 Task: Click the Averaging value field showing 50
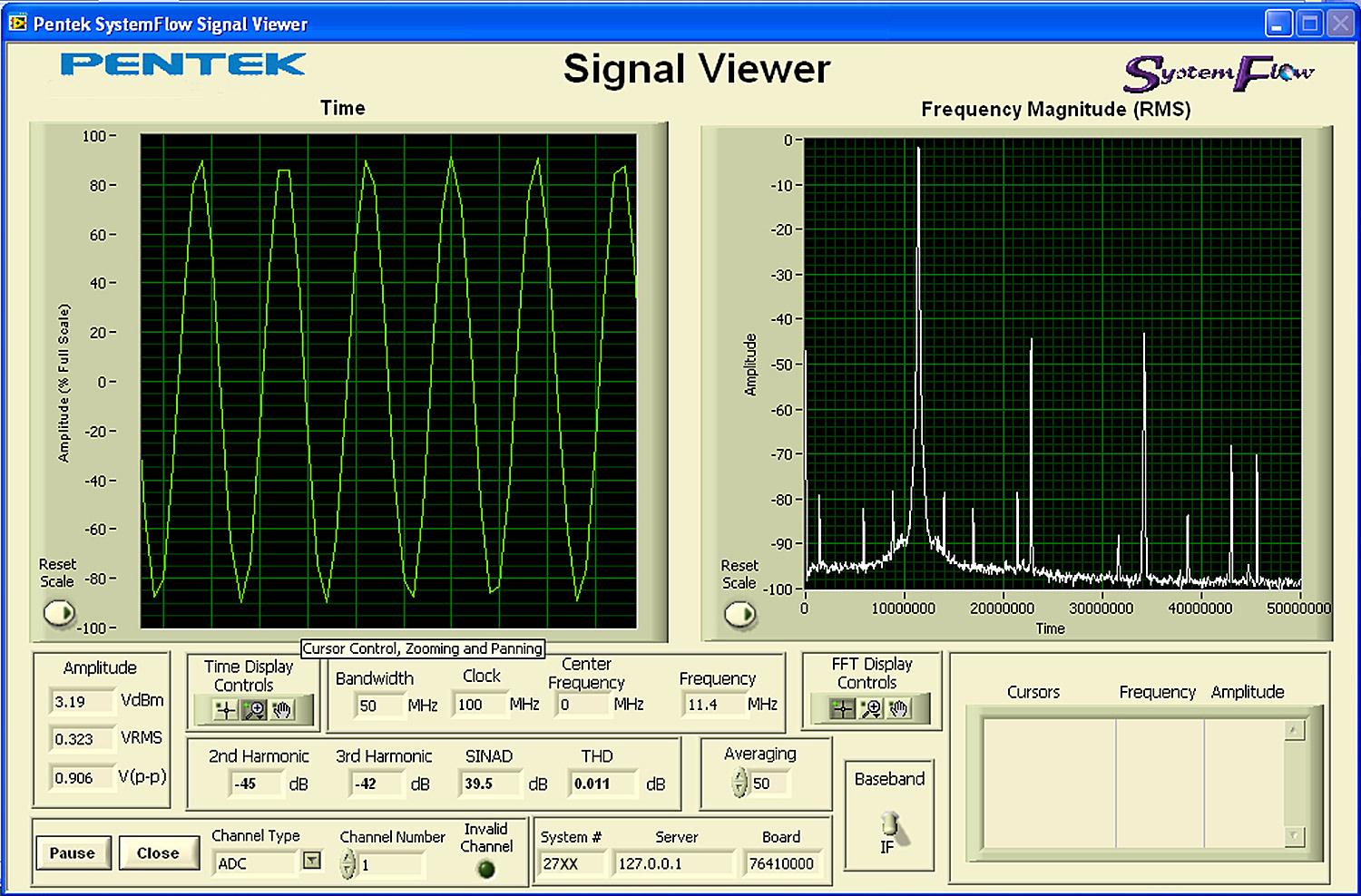pos(769,784)
